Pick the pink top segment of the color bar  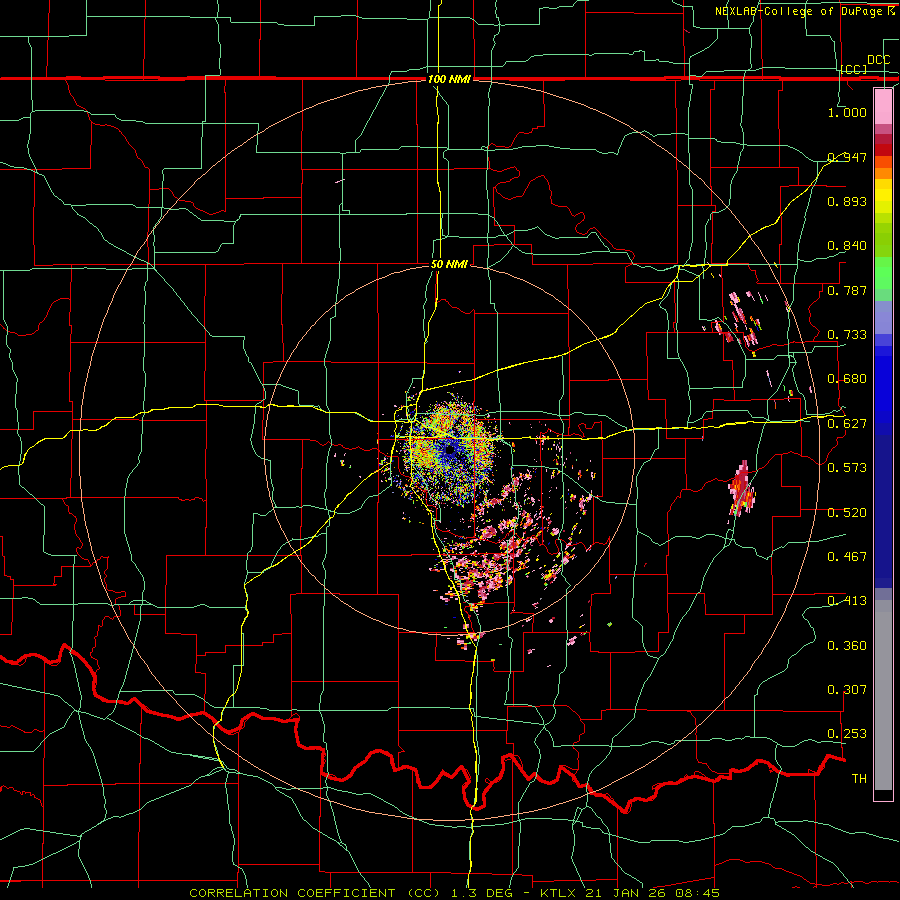coord(883,107)
